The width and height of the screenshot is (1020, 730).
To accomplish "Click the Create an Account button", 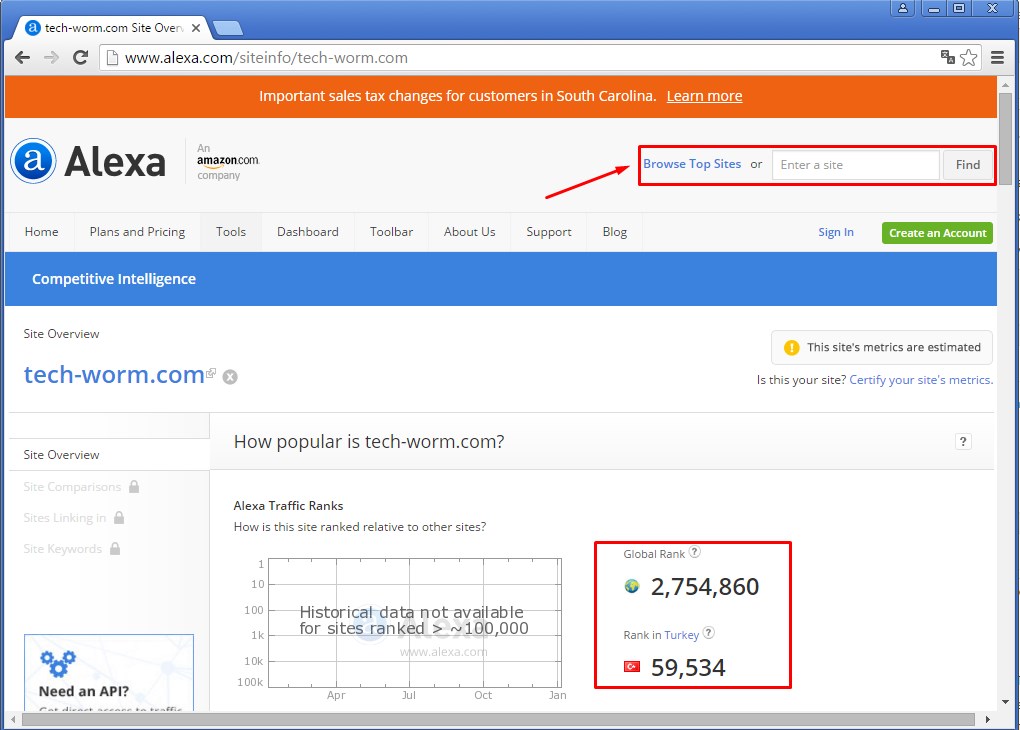I will 937,233.
